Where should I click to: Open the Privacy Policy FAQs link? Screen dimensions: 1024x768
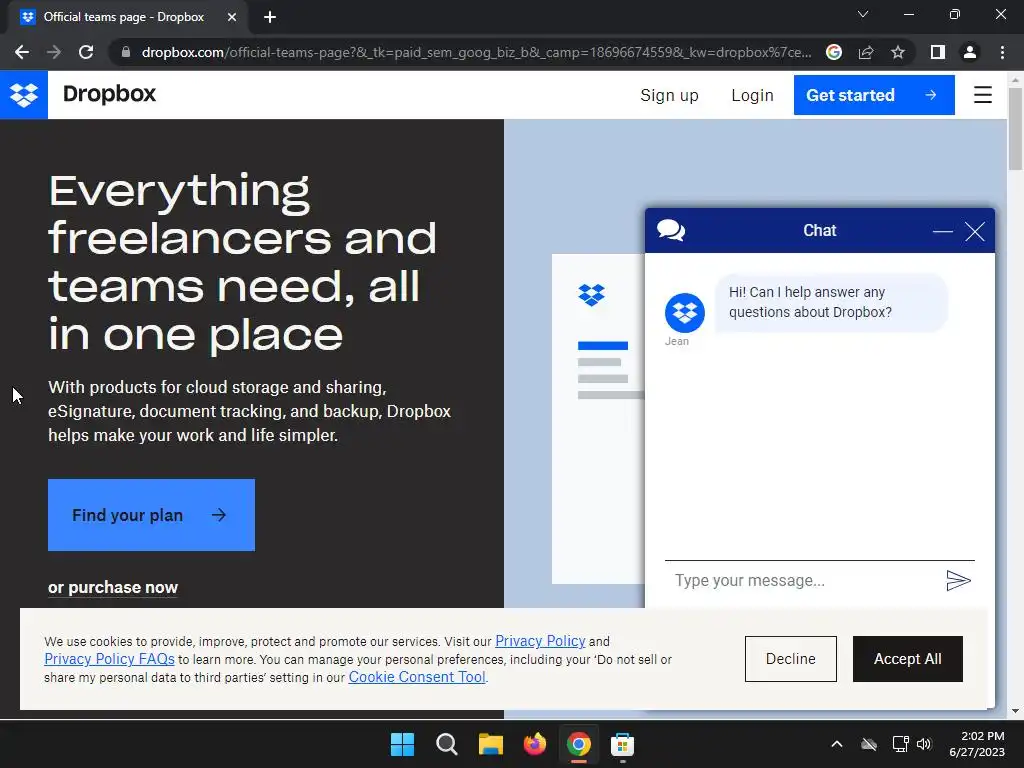(x=109, y=659)
